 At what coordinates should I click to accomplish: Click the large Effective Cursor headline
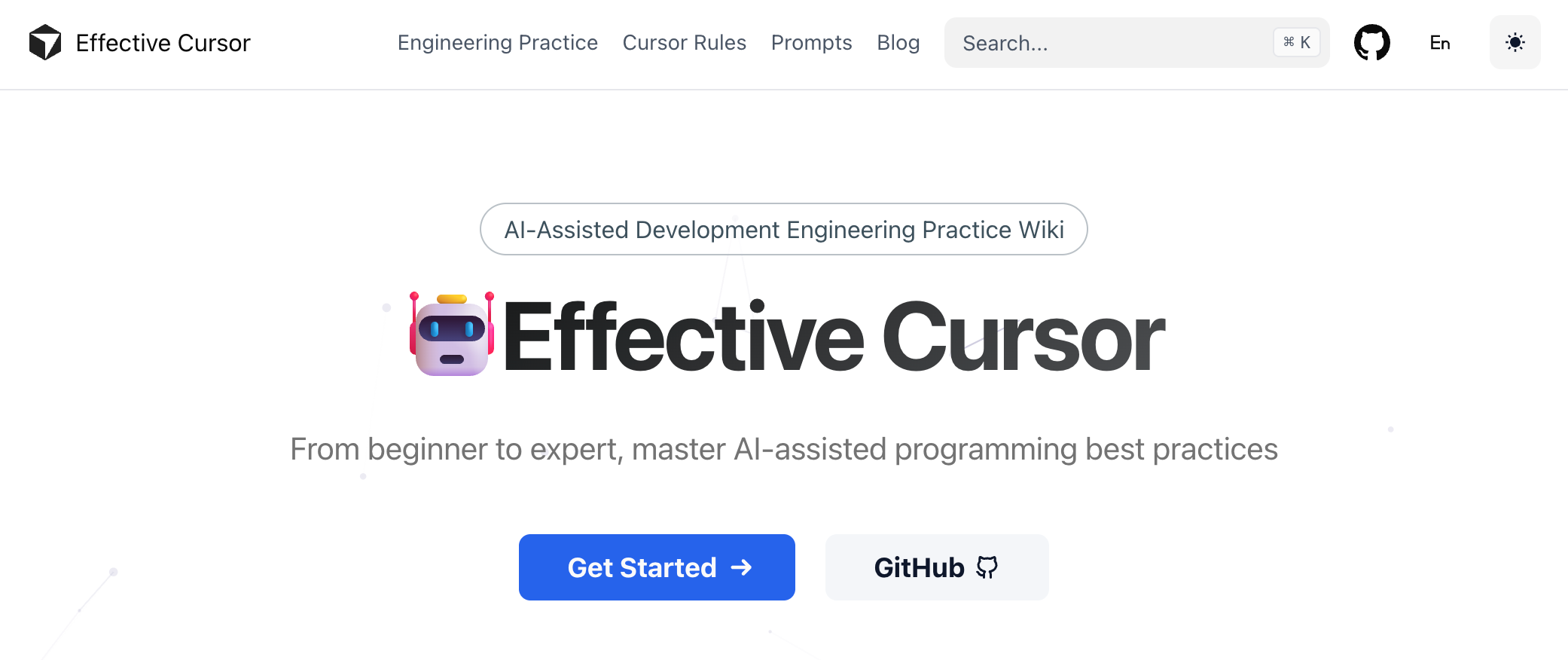[x=833, y=336]
